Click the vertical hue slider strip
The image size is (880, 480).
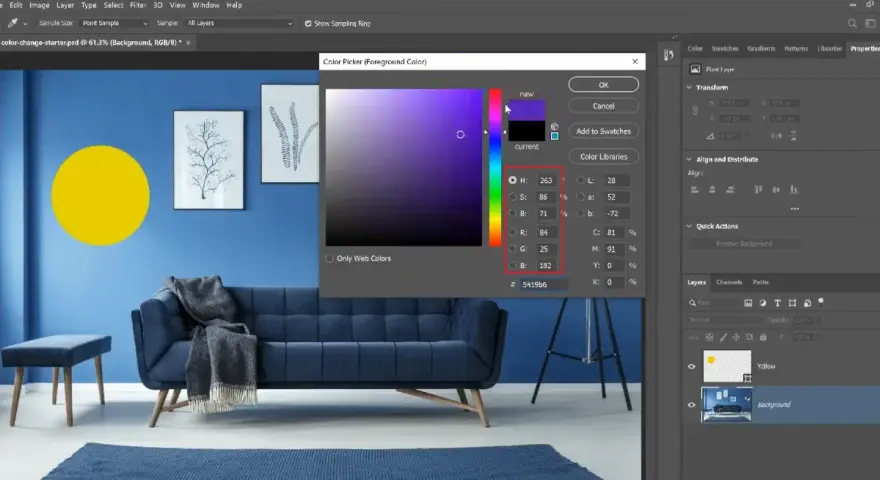pos(495,167)
